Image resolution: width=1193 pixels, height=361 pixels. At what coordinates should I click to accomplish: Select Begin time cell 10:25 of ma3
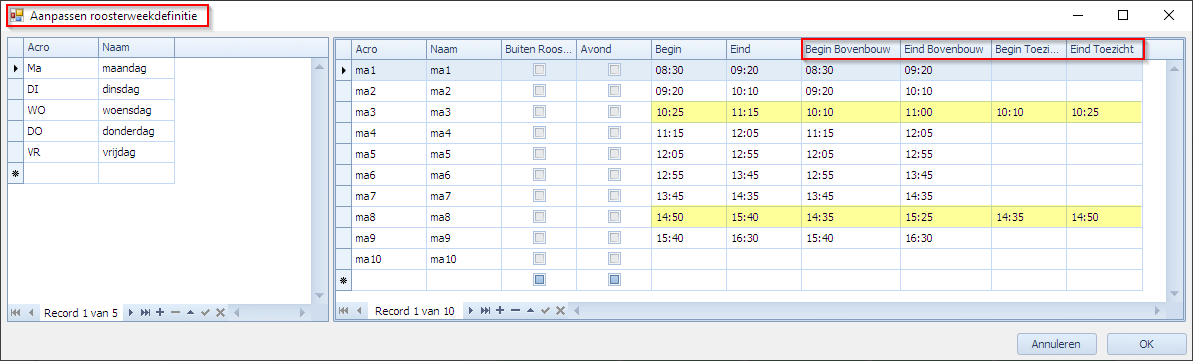click(689, 112)
